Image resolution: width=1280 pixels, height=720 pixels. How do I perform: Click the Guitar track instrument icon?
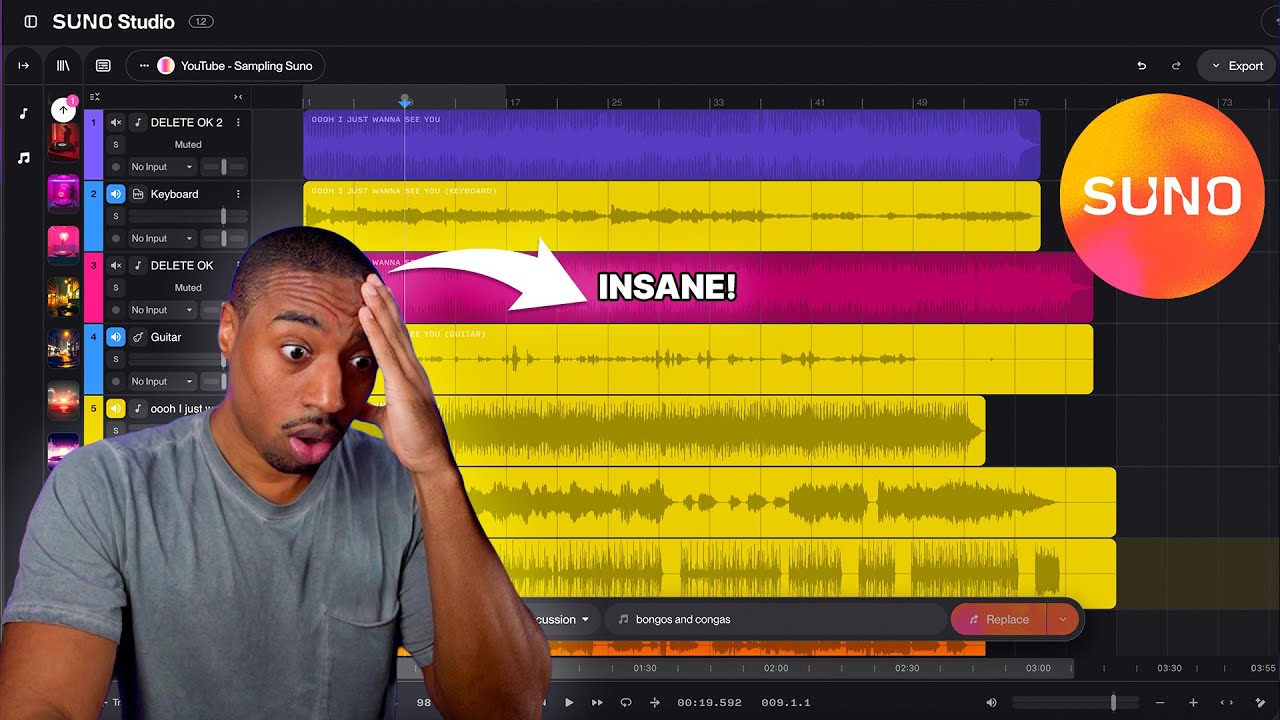pos(138,337)
